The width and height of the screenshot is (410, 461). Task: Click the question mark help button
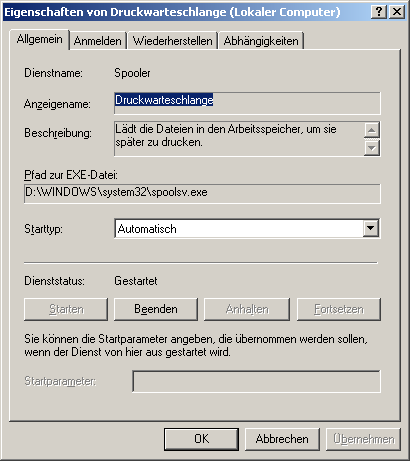pyautogui.click(x=379, y=12)
